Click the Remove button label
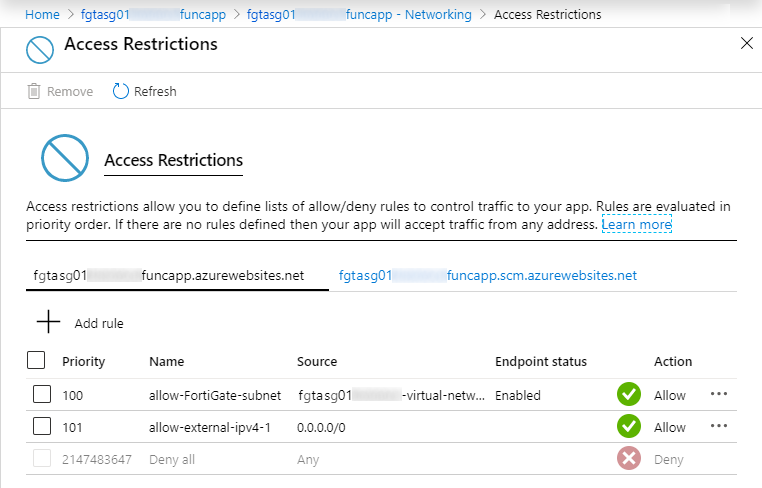This screenshot has width=762, height=488. point(70,91)
